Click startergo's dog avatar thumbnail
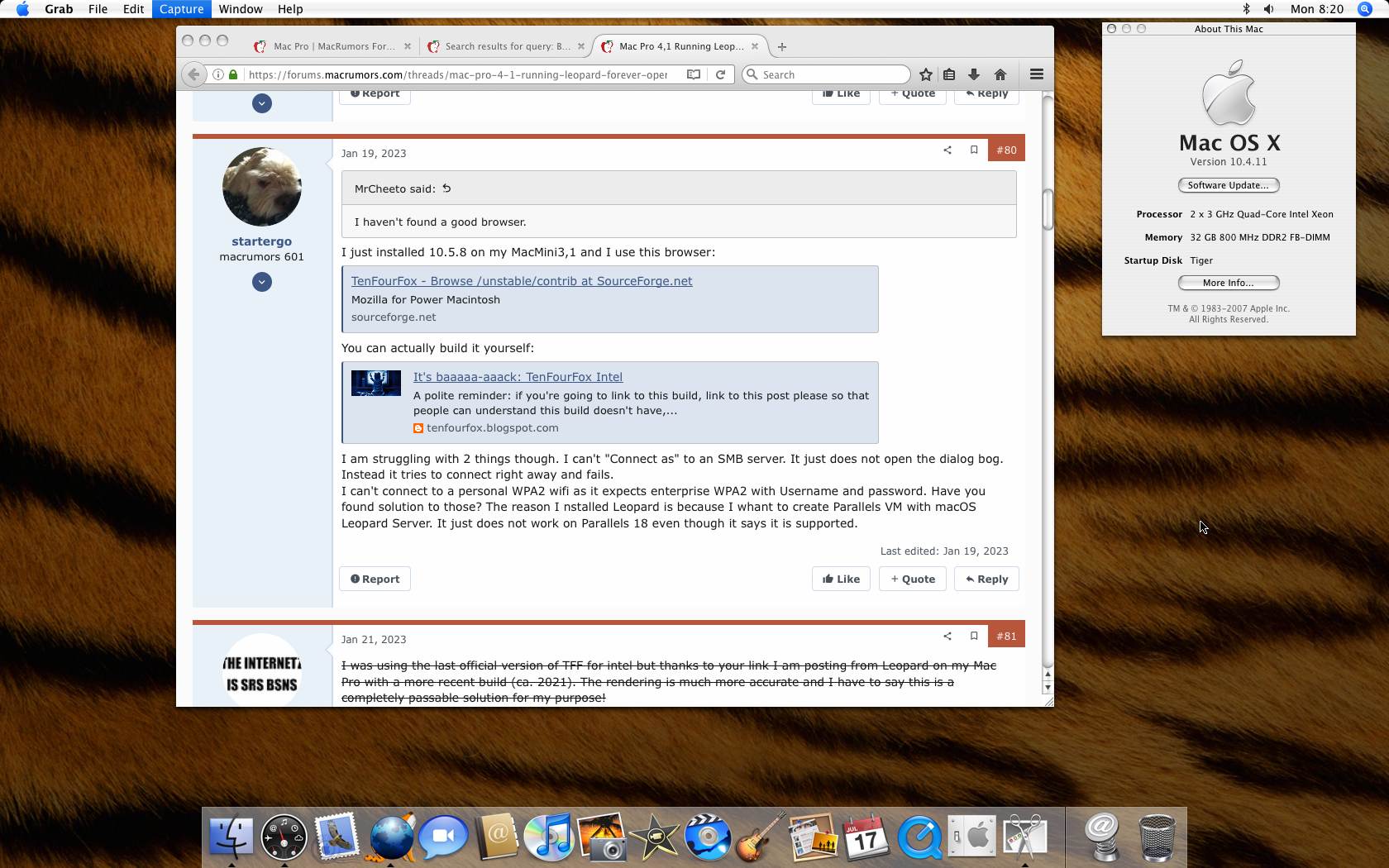This screenshot has width=1389, height=868. pos(262,187)
